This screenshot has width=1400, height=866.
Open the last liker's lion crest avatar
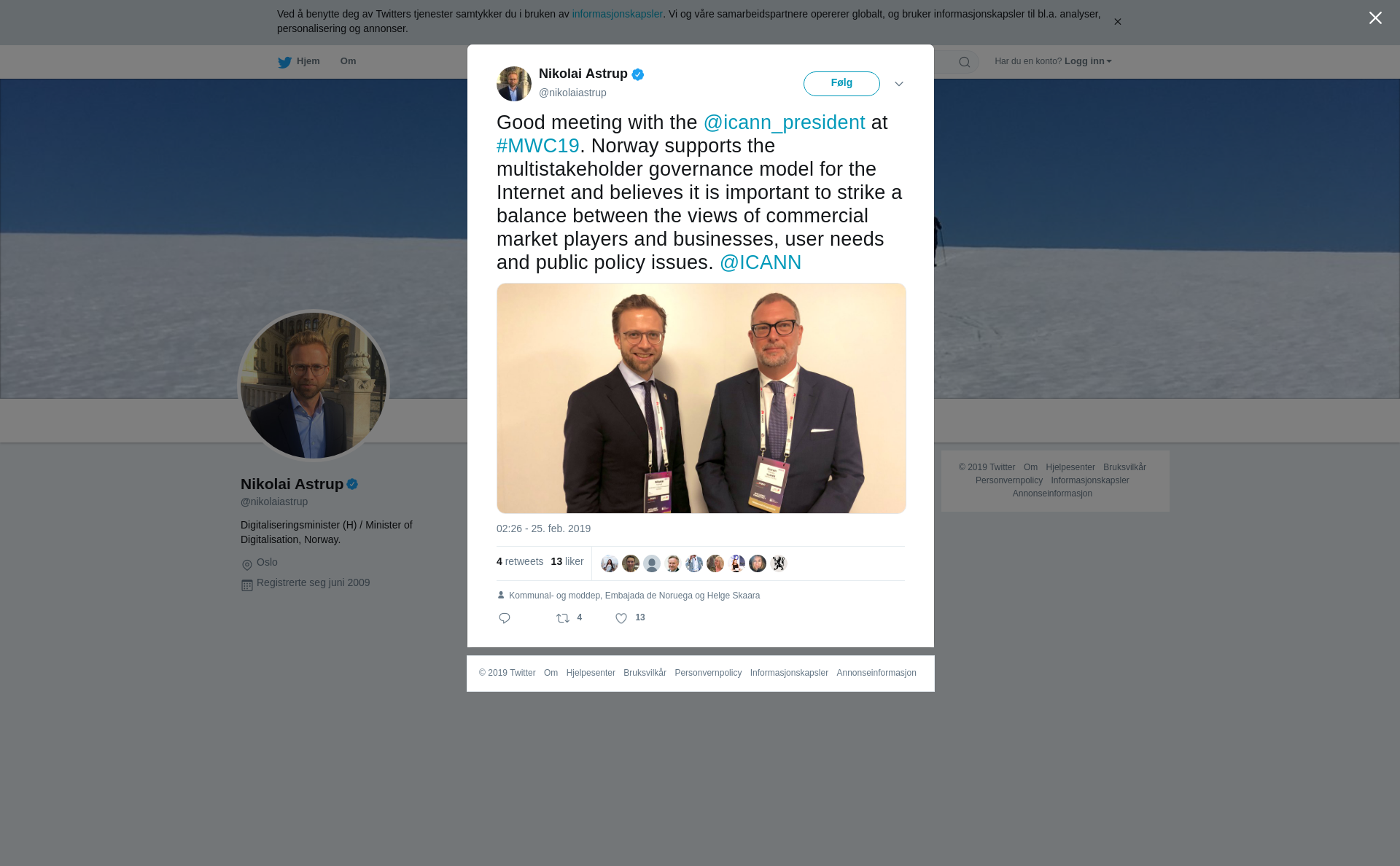click(x=779, y=563)
